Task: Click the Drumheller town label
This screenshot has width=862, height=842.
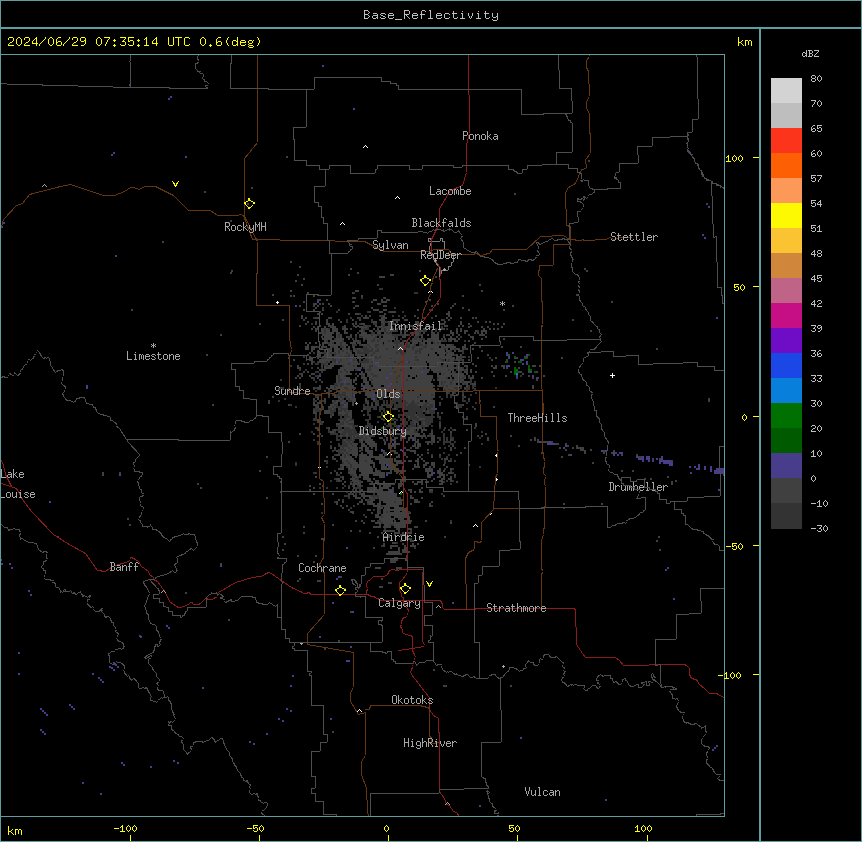Action: pos(638,487)
